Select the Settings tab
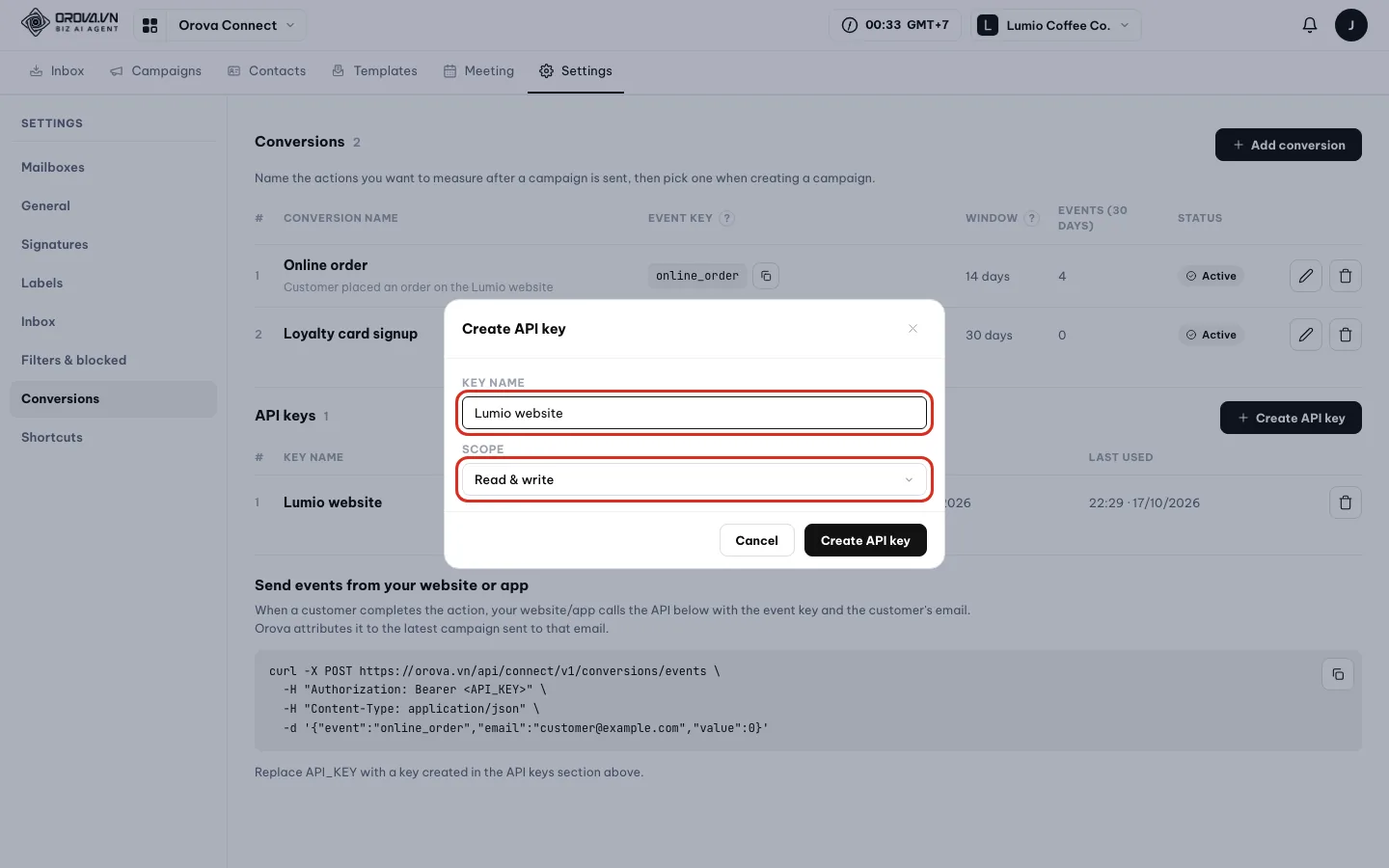The image size is (1389, 868). (576, 71)
